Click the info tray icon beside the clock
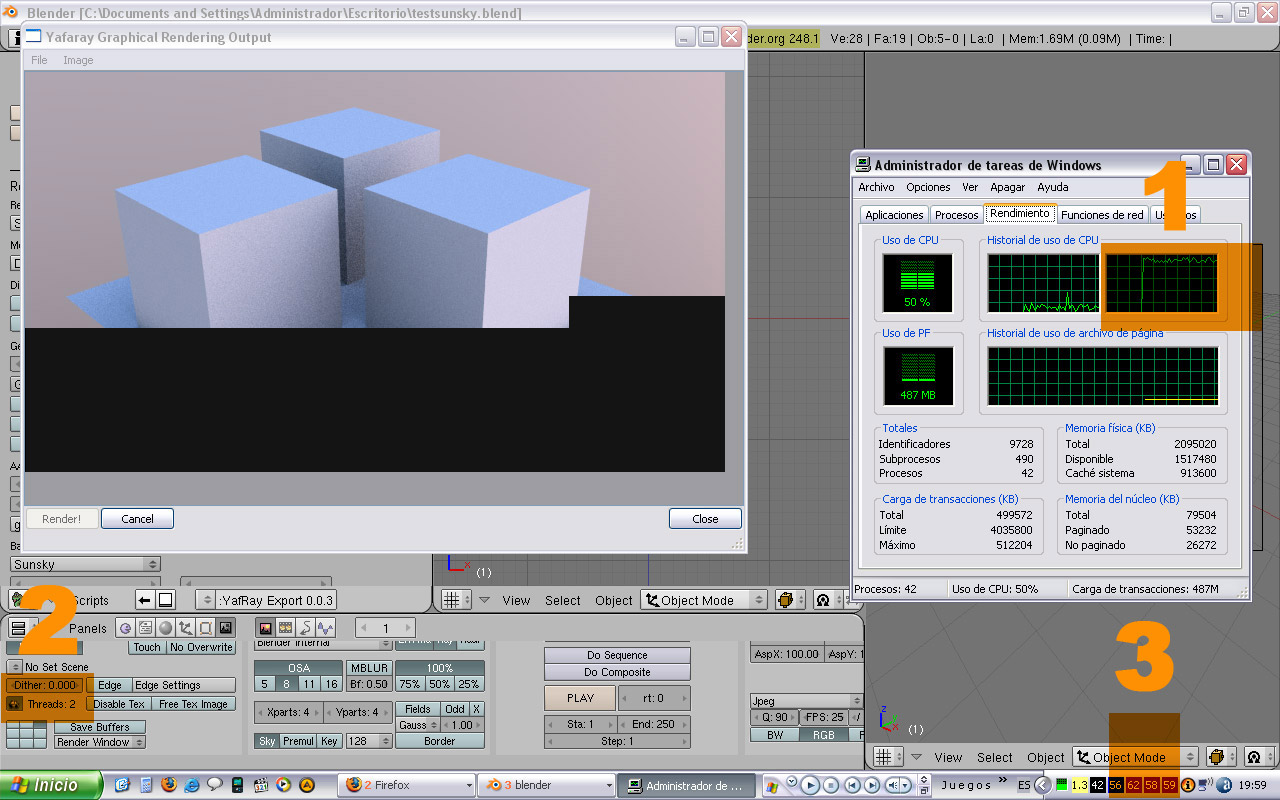The image size is (1280, 800). pyautogui.click(x=1188, y=785)
